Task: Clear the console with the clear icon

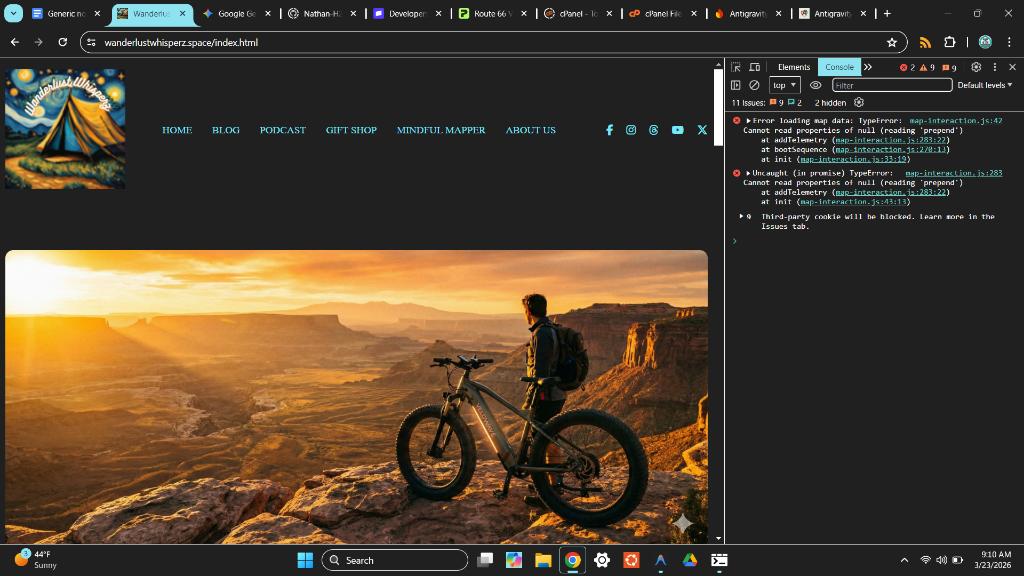Action: click(754, 85)
